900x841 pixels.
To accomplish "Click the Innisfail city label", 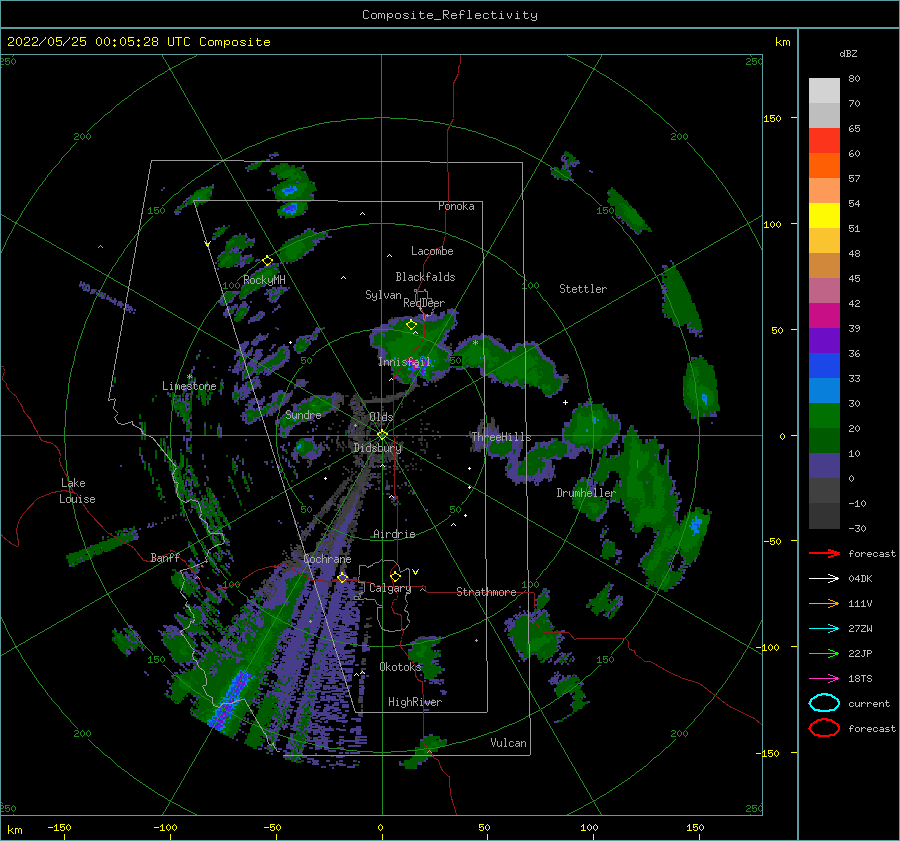I will click(x=404, y=362).
